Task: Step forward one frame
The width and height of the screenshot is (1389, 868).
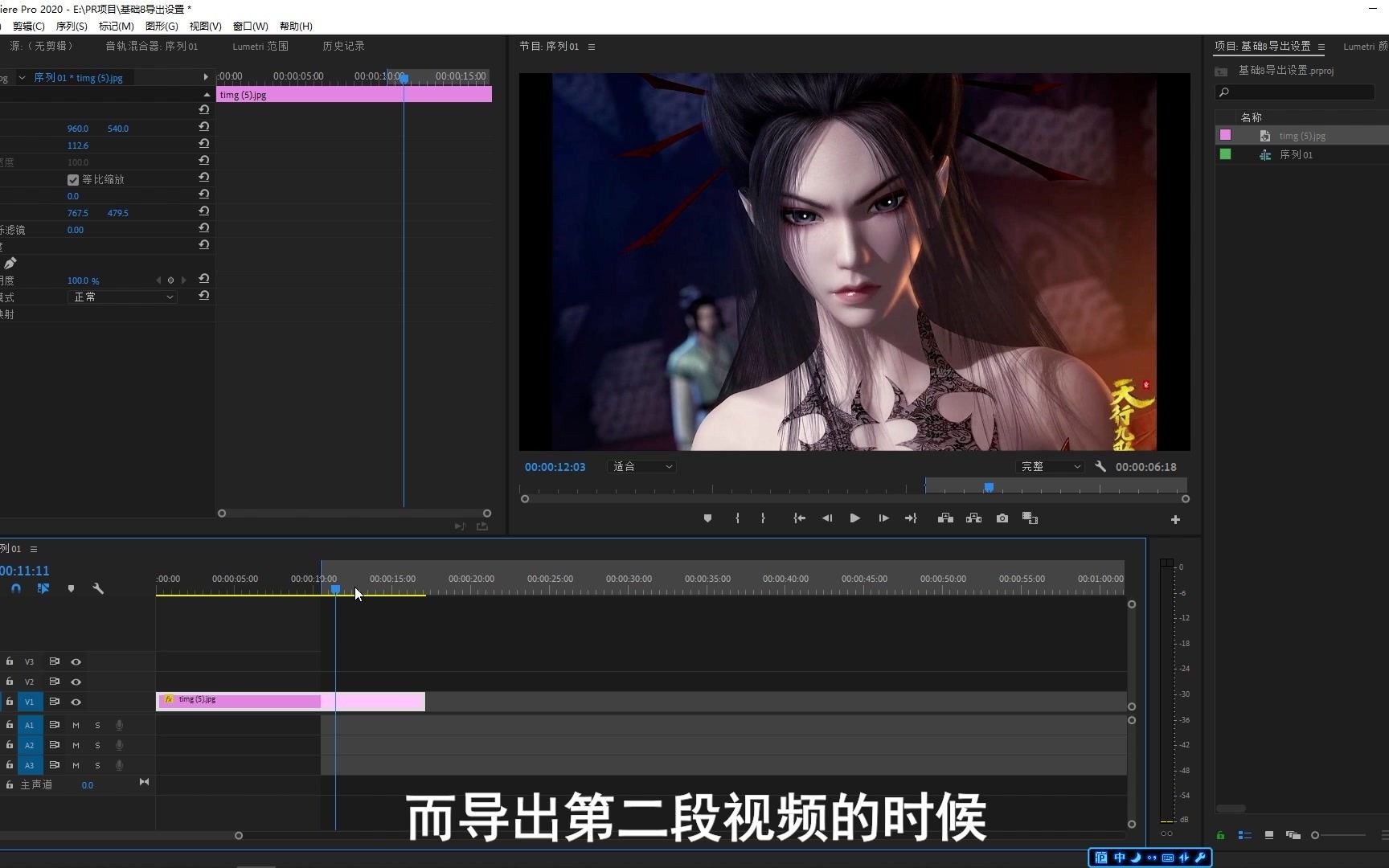Action: 883,518
